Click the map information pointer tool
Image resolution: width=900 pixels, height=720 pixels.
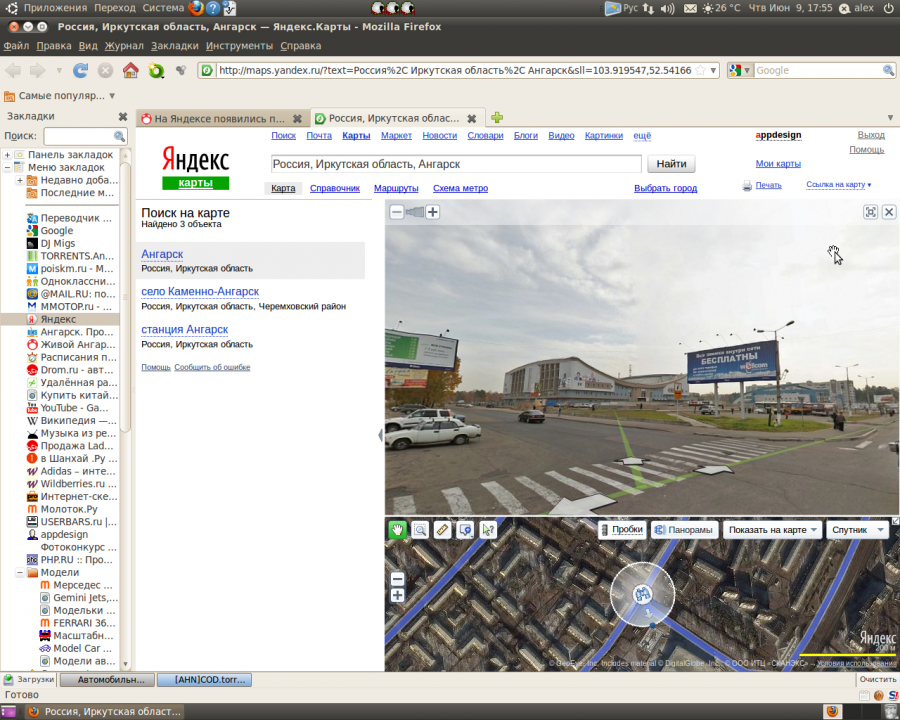tap(488, 530)
